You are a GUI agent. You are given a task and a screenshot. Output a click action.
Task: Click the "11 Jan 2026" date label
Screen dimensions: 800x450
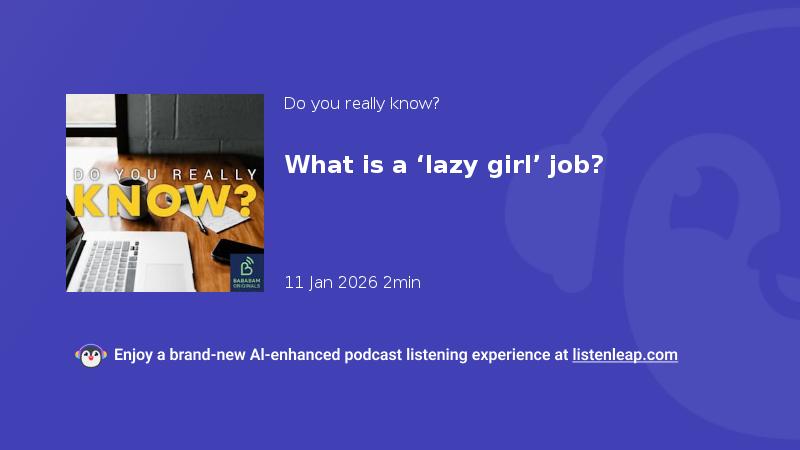[x=331, y=282]
